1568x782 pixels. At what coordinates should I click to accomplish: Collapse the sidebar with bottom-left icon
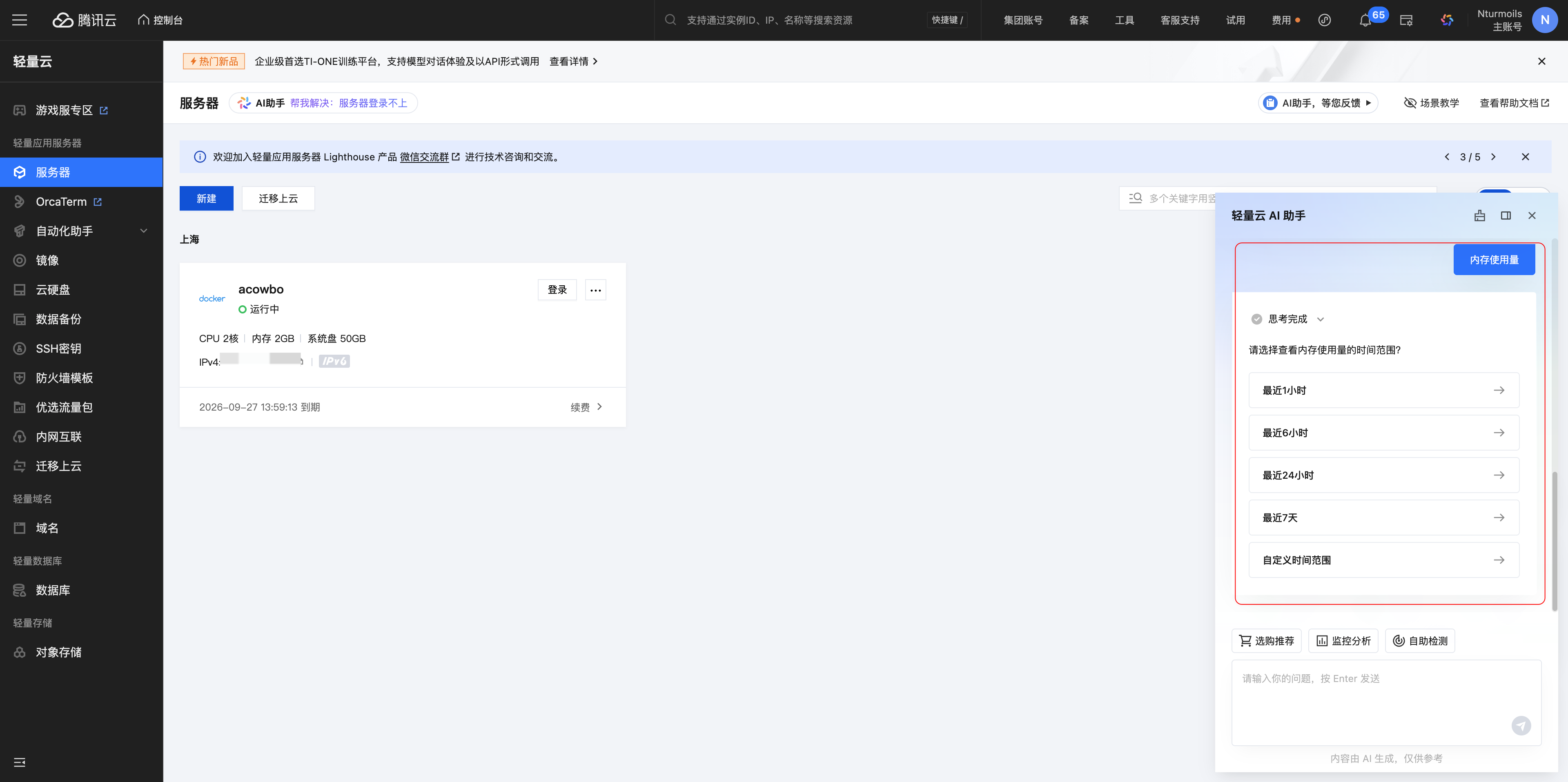(x=20, y=762)
